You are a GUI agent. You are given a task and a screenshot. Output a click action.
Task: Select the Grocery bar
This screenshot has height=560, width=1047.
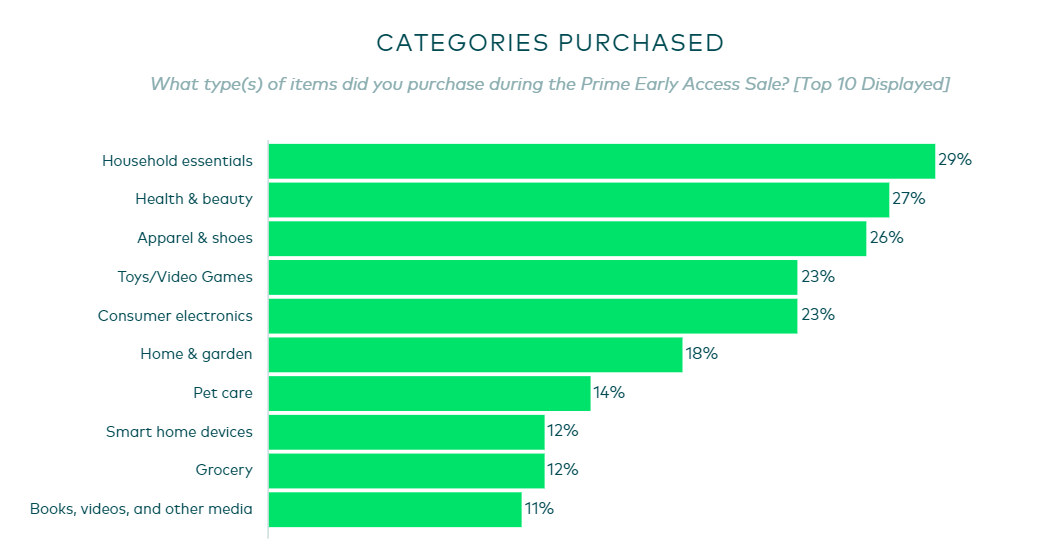(406, 470)
